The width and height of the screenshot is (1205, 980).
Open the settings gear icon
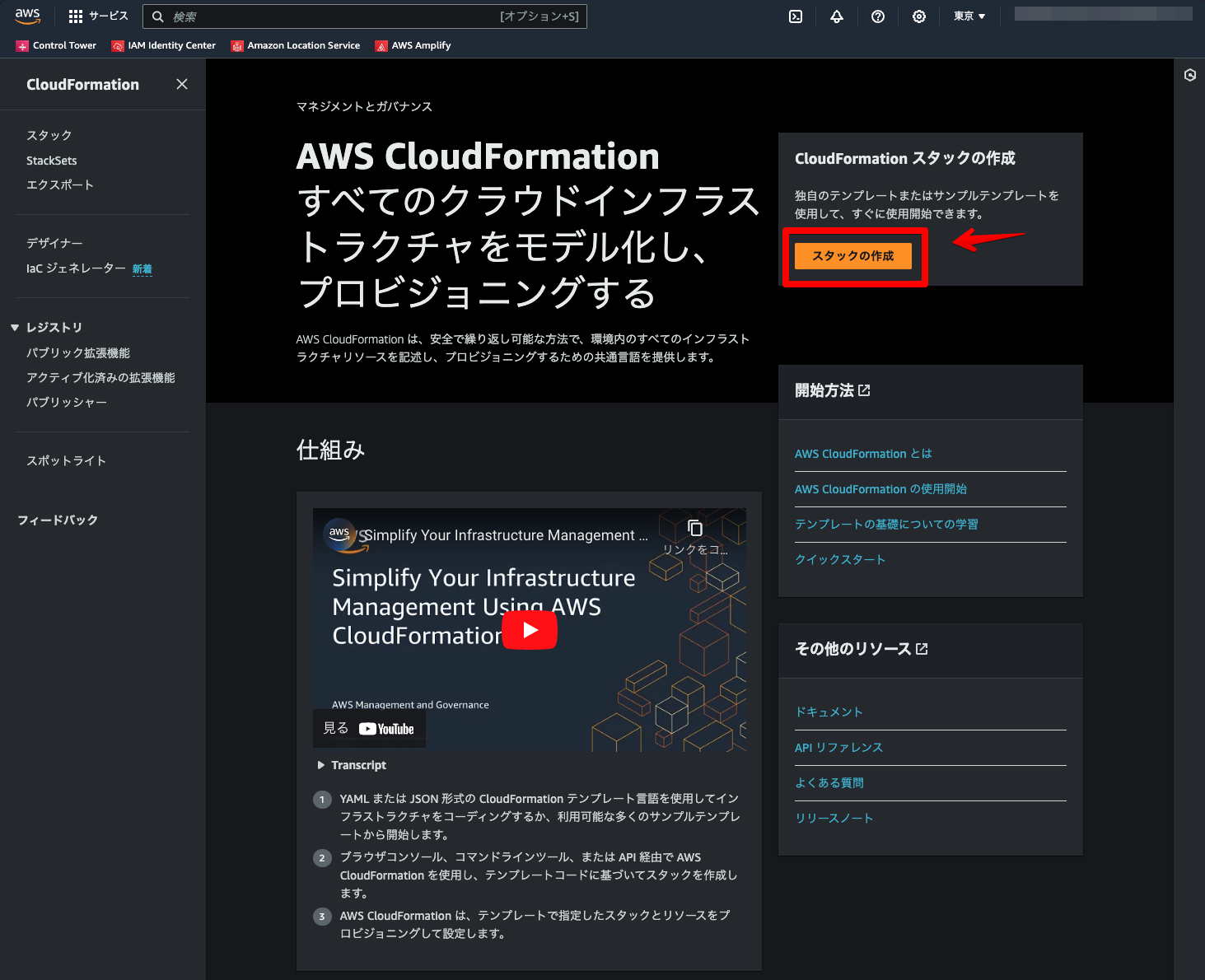tap(919, 16)
